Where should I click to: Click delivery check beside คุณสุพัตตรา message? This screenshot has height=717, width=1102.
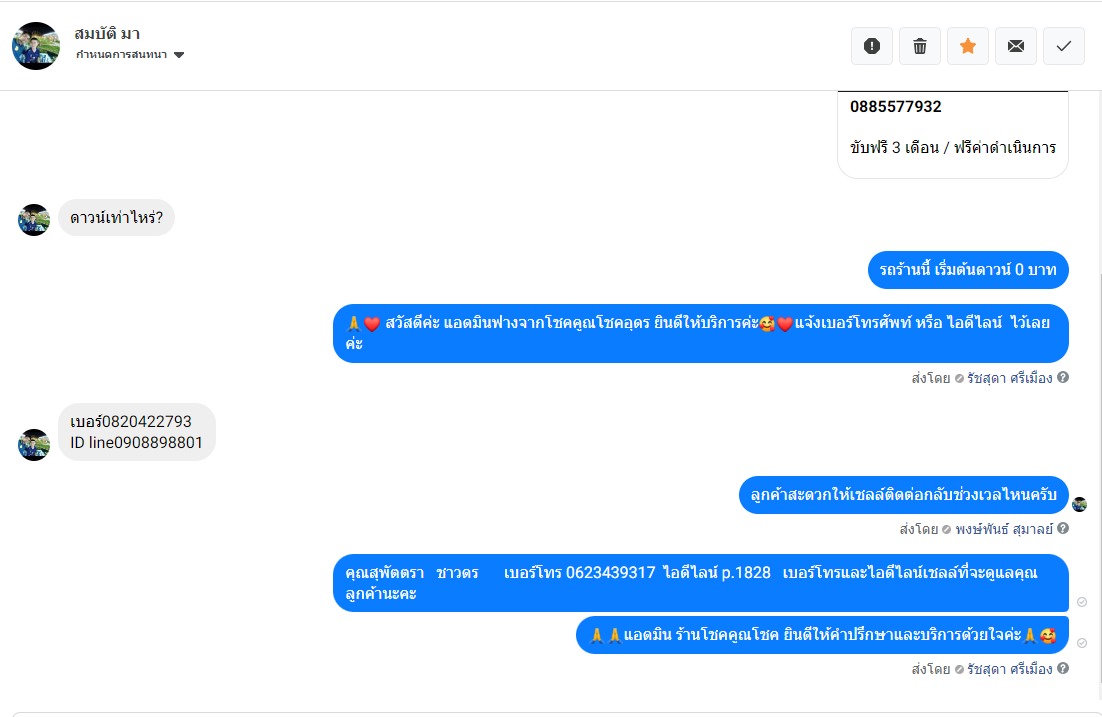[x=1082, y=602]
